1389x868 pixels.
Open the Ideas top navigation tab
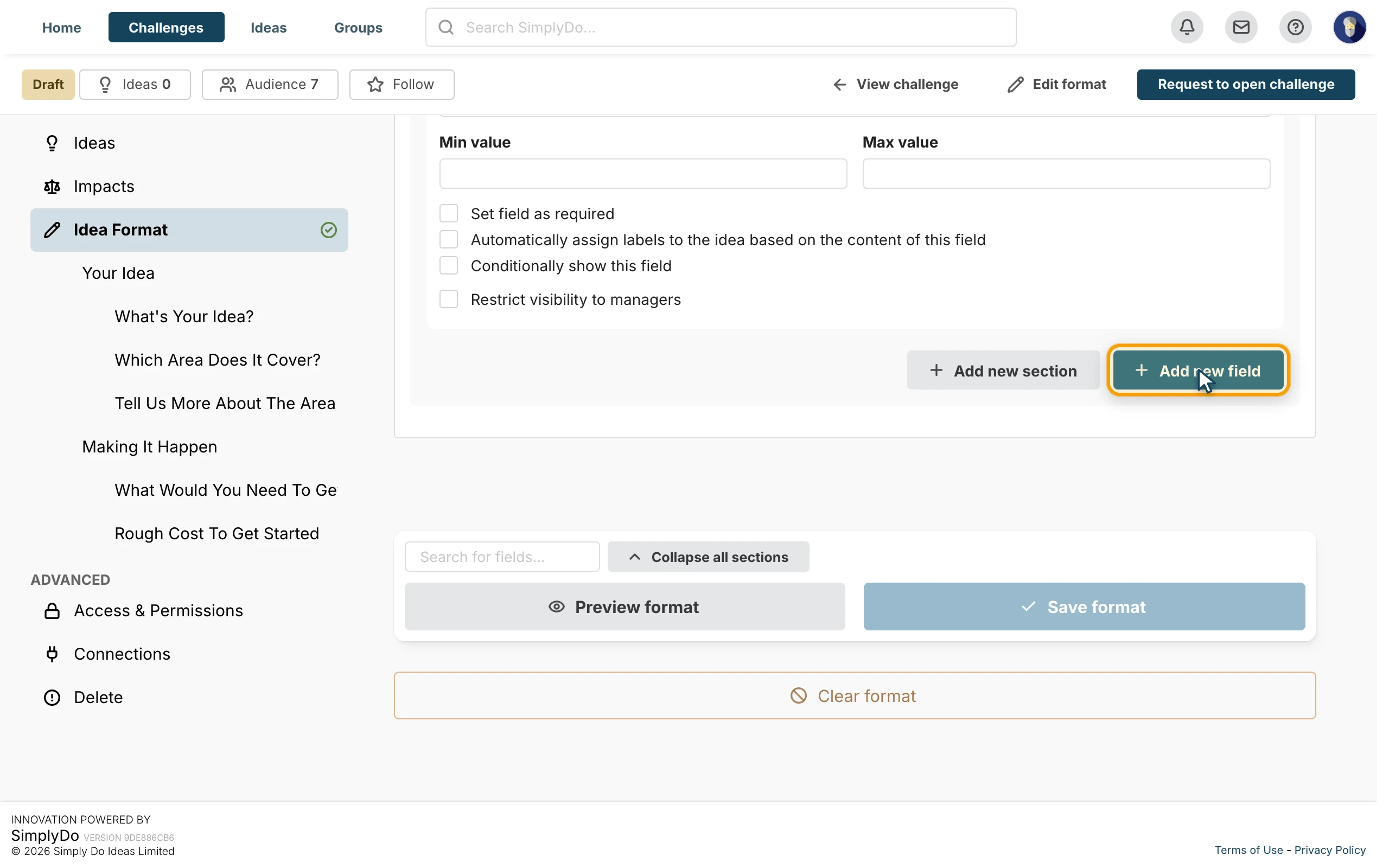268,27
